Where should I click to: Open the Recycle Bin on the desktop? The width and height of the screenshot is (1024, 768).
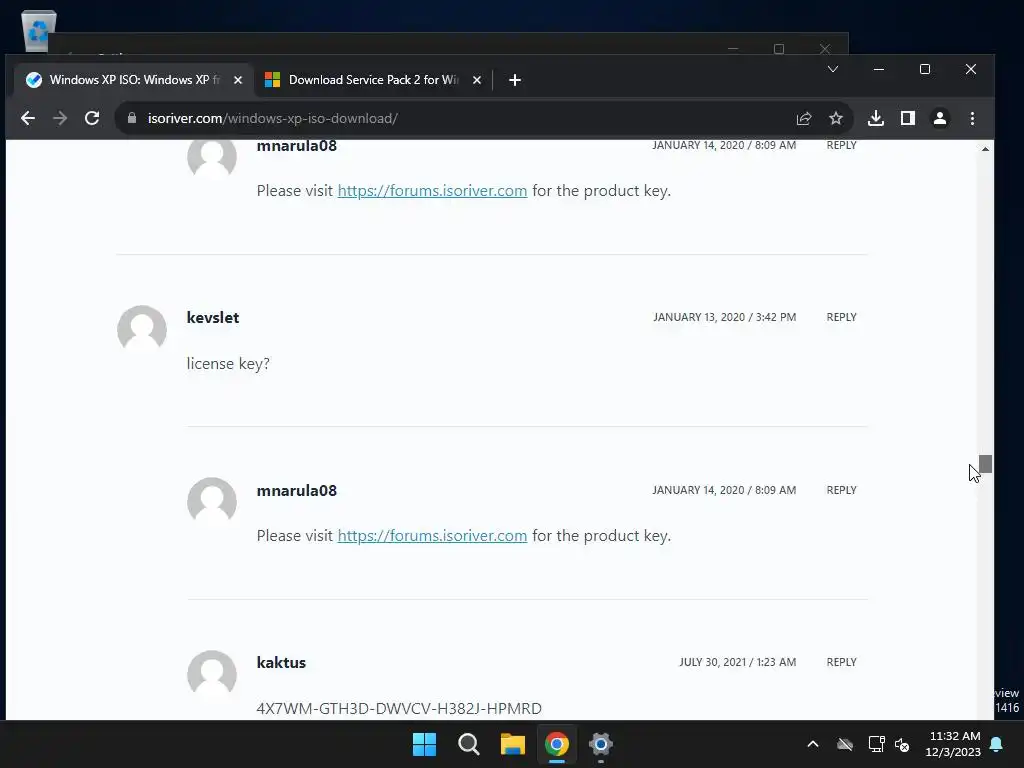pos(39,30)
